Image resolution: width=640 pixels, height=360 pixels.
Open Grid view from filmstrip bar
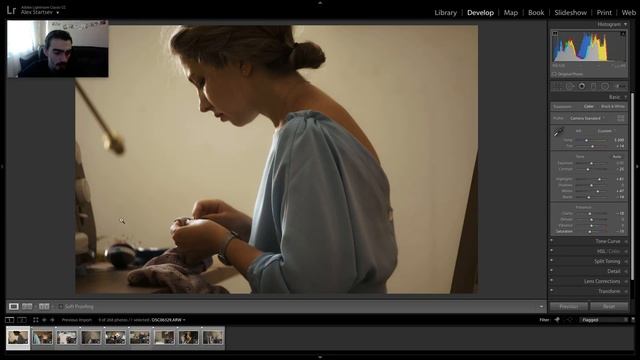(36, 320)
